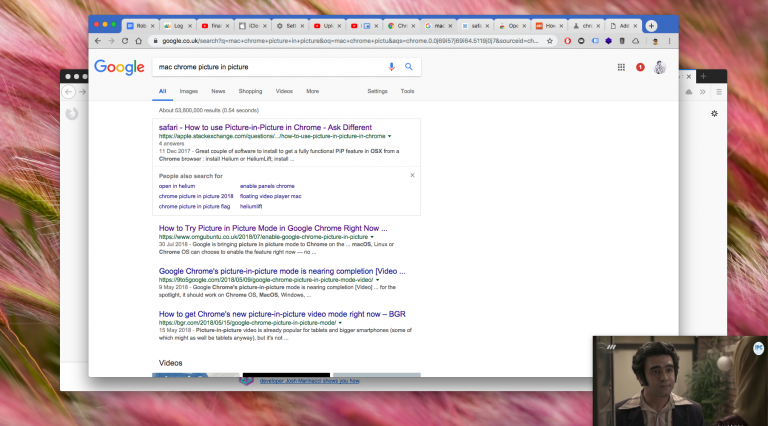
Task: Click the floating picture-in-picture video window
Action: tap(679, 380)
